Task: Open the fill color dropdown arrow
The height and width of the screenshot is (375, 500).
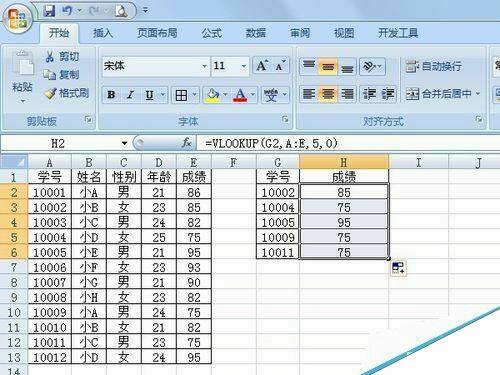Action: tap(225, 95)
